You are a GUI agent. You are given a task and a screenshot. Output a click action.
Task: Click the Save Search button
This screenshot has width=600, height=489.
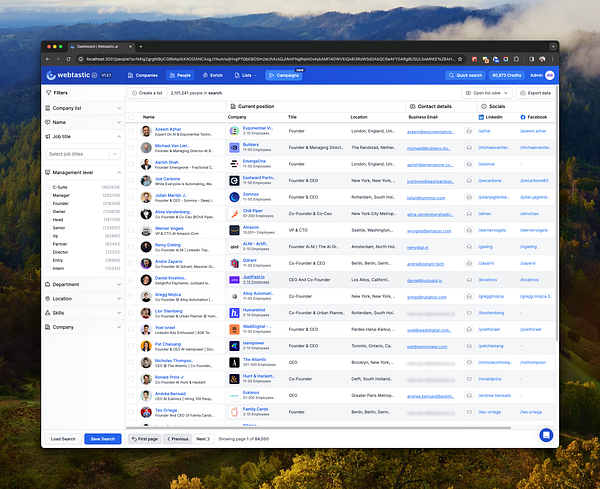pyautogui.click(x=103, y=439)
